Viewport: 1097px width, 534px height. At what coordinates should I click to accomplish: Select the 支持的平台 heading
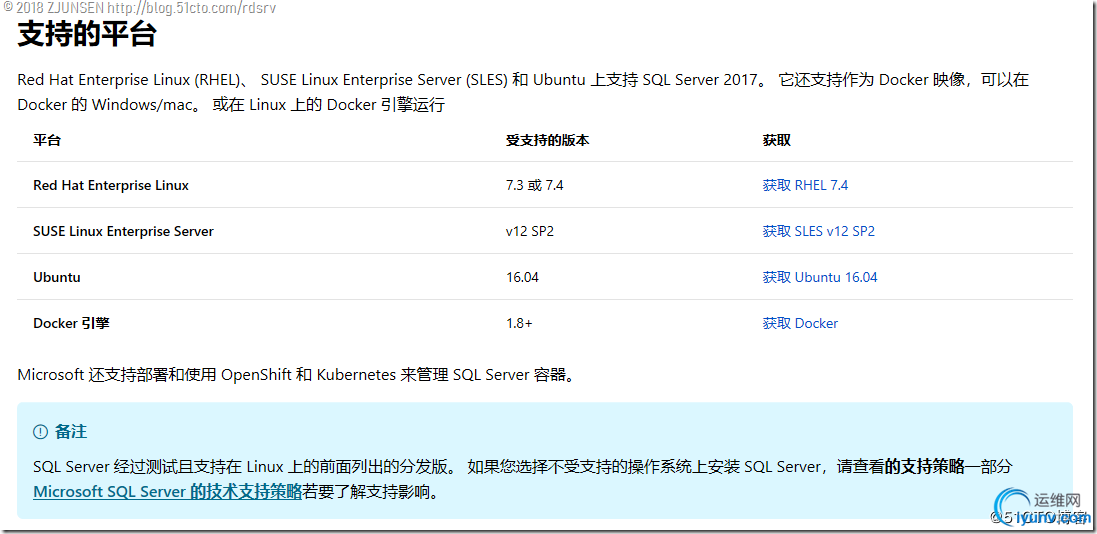pyautogui.click(x=86, y=34)
